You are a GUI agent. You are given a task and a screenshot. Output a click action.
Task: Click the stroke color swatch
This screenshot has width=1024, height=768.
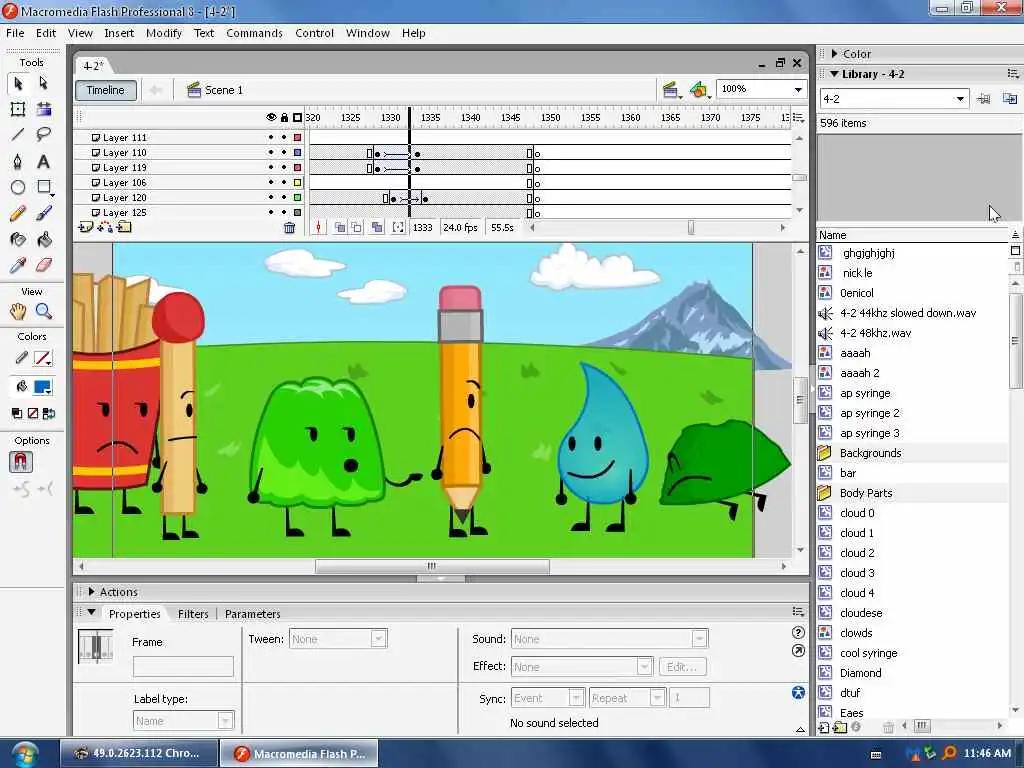43,359
